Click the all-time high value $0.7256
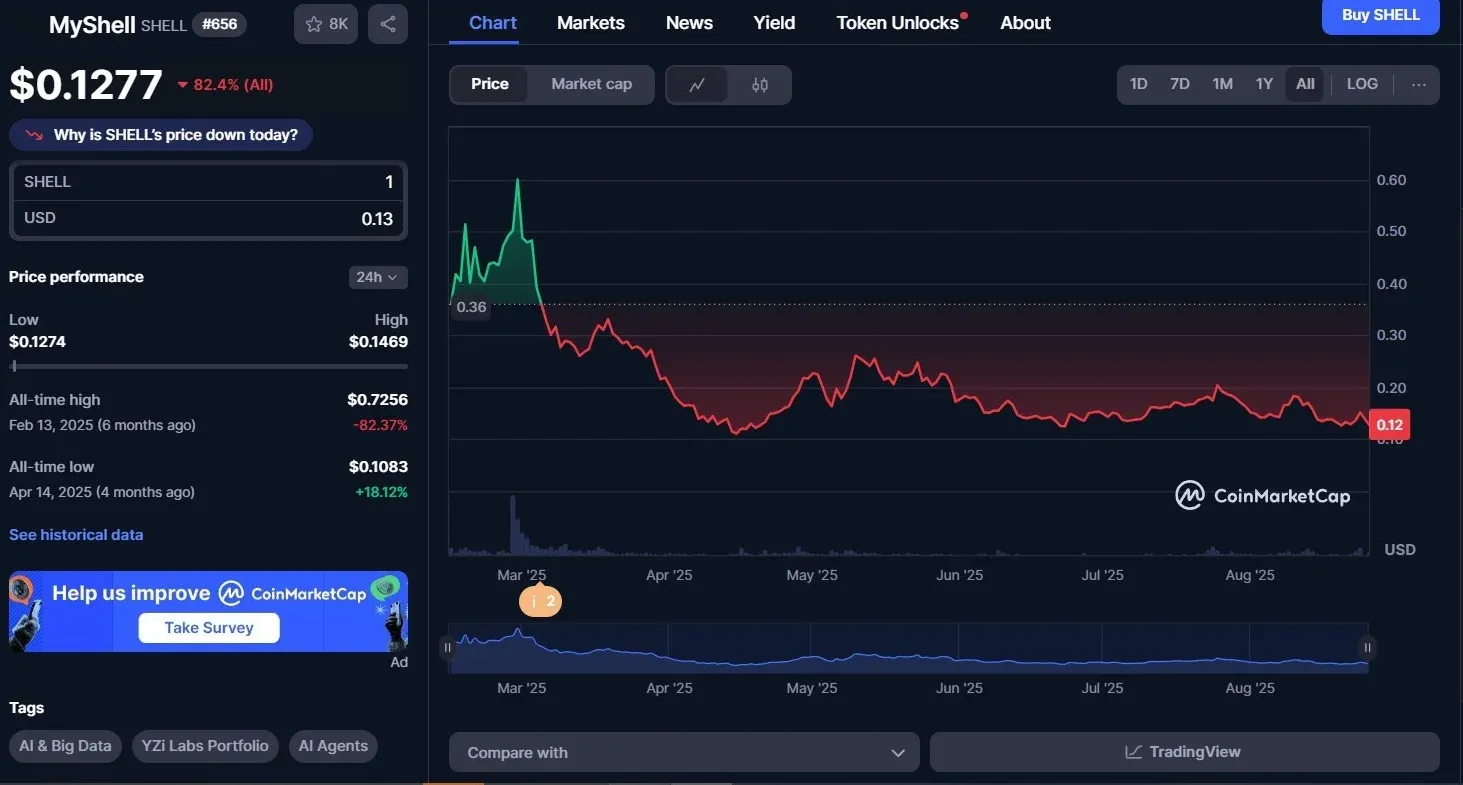The height and width of the screenshot is (785, 1463). click(377, 400)
